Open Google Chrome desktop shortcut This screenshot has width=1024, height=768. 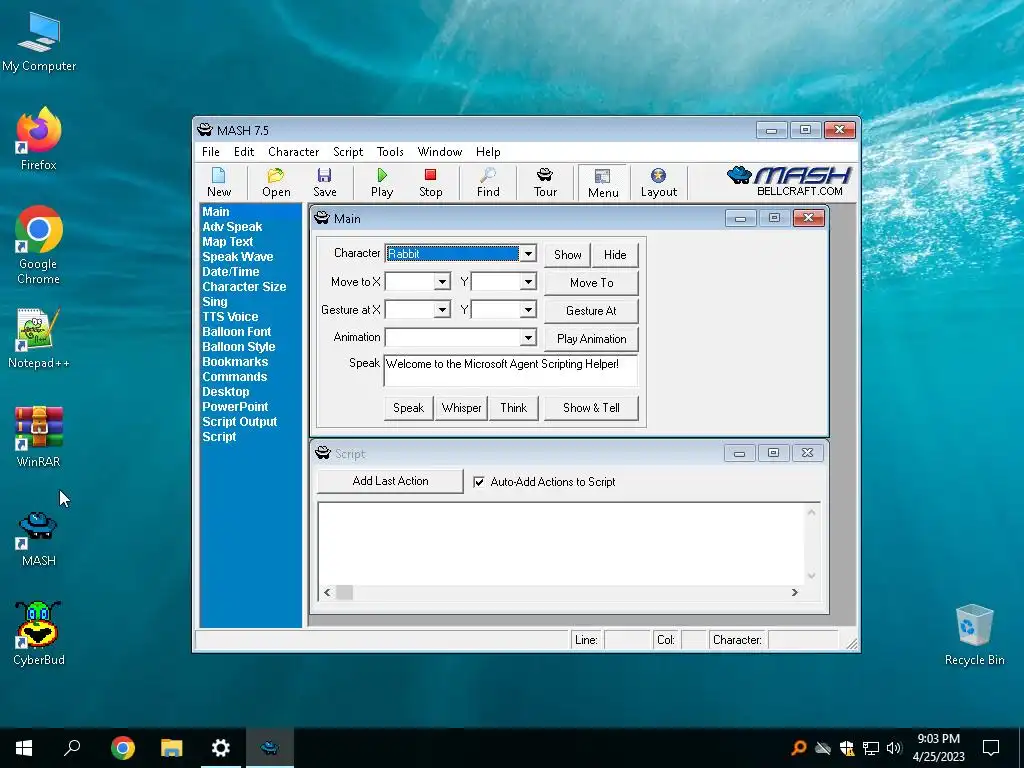(39, 246)
